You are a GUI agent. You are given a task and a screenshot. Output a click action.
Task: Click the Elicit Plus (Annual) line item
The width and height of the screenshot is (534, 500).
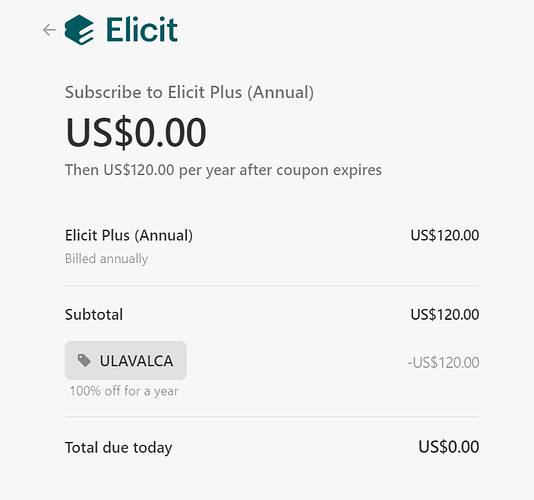(129, 235)
